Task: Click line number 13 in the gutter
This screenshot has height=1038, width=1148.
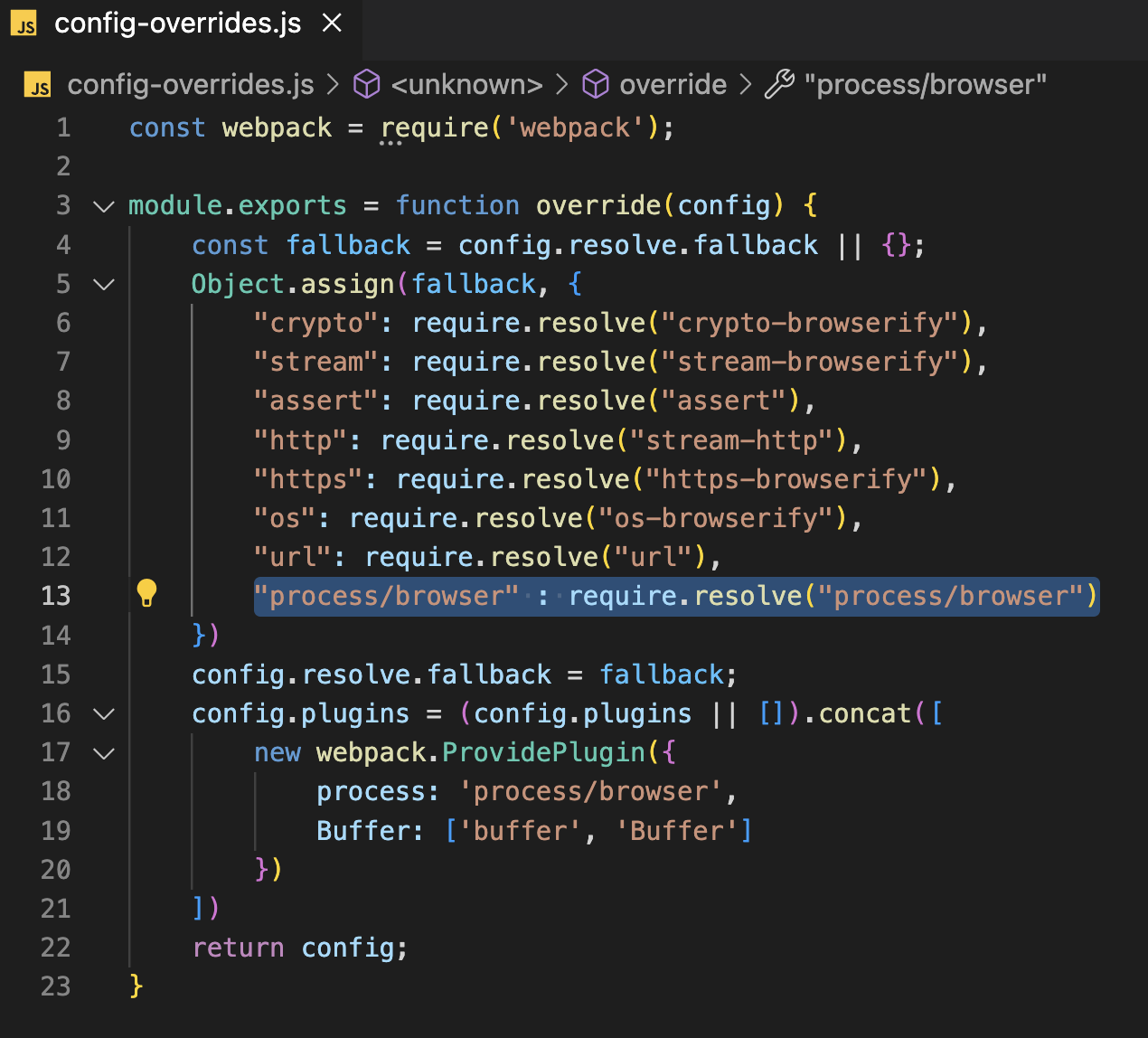Action: tap(56, 596)
